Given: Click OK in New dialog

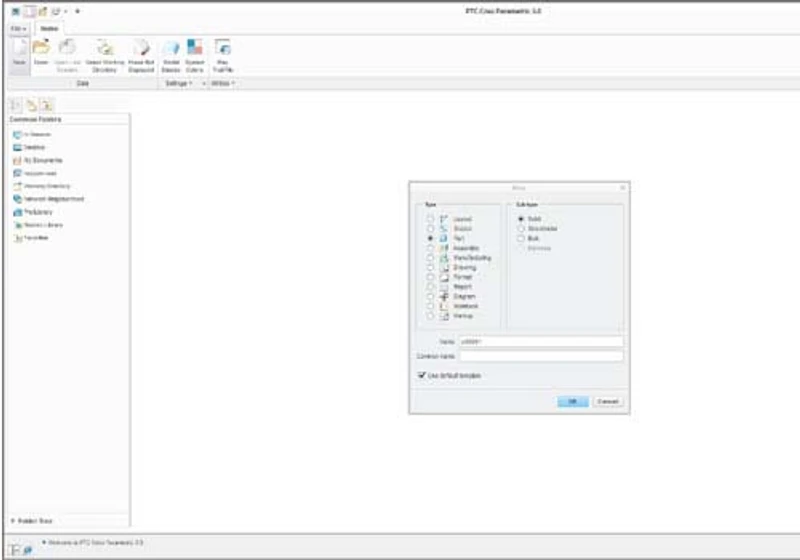Looking at the screenshot, I should 573,401.
